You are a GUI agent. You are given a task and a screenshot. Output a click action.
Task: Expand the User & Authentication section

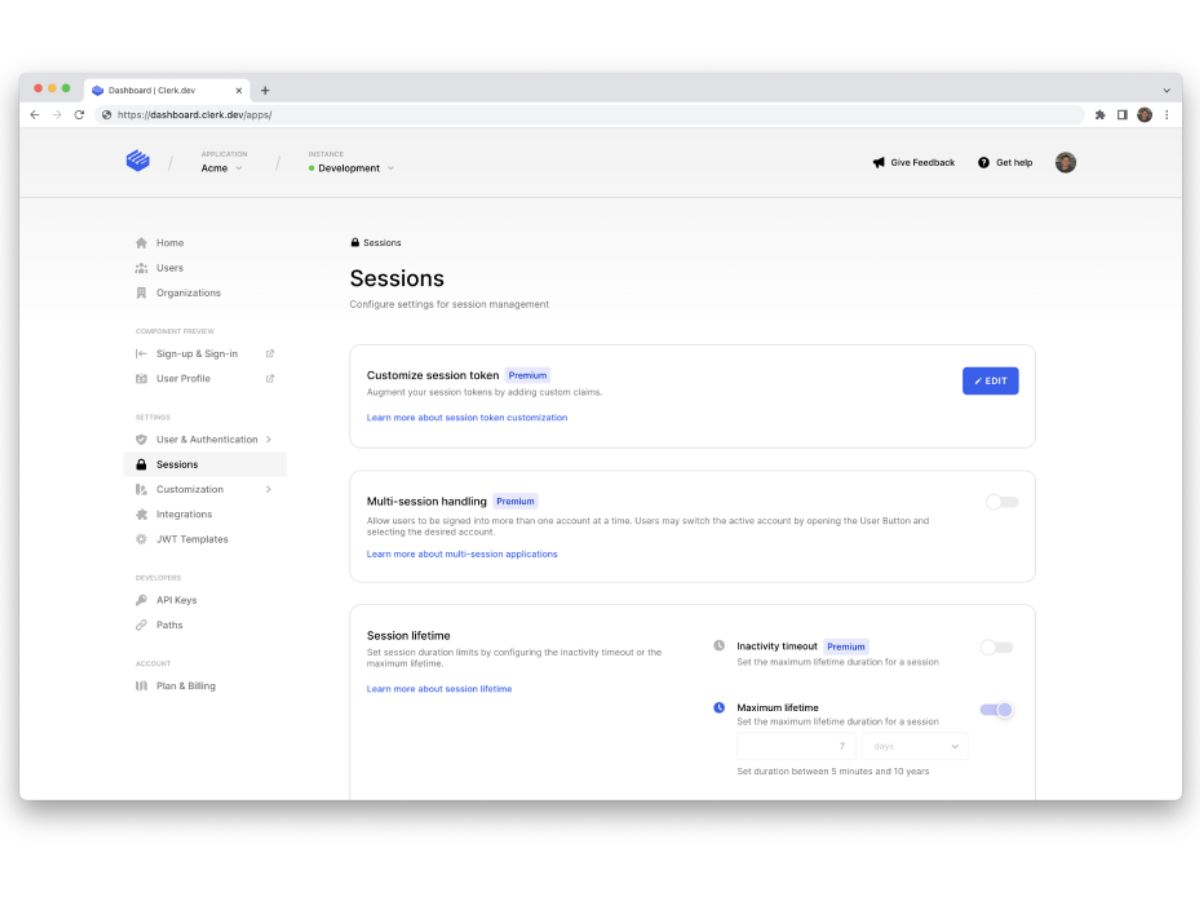204,439
